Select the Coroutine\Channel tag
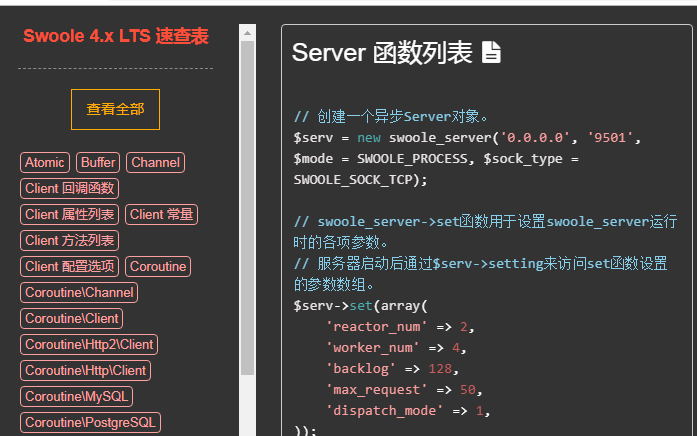 click(x=79, y=292)
